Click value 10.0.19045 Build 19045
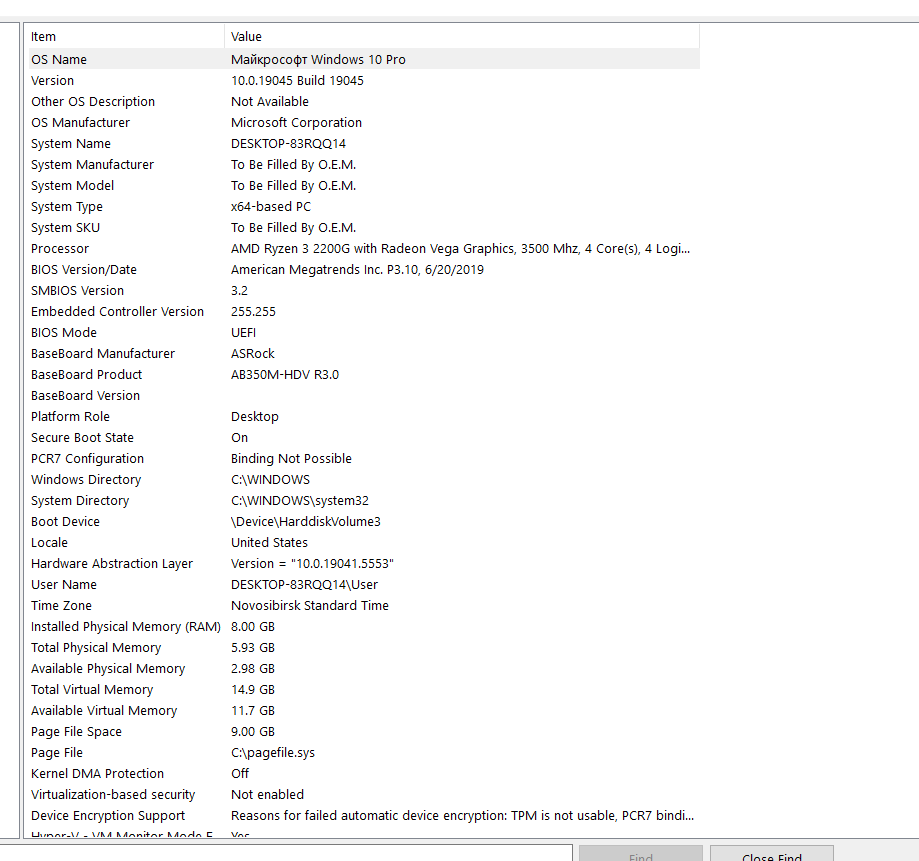Image resolution: width=919 pixels, height=861 pixels. tap(297, 80)
